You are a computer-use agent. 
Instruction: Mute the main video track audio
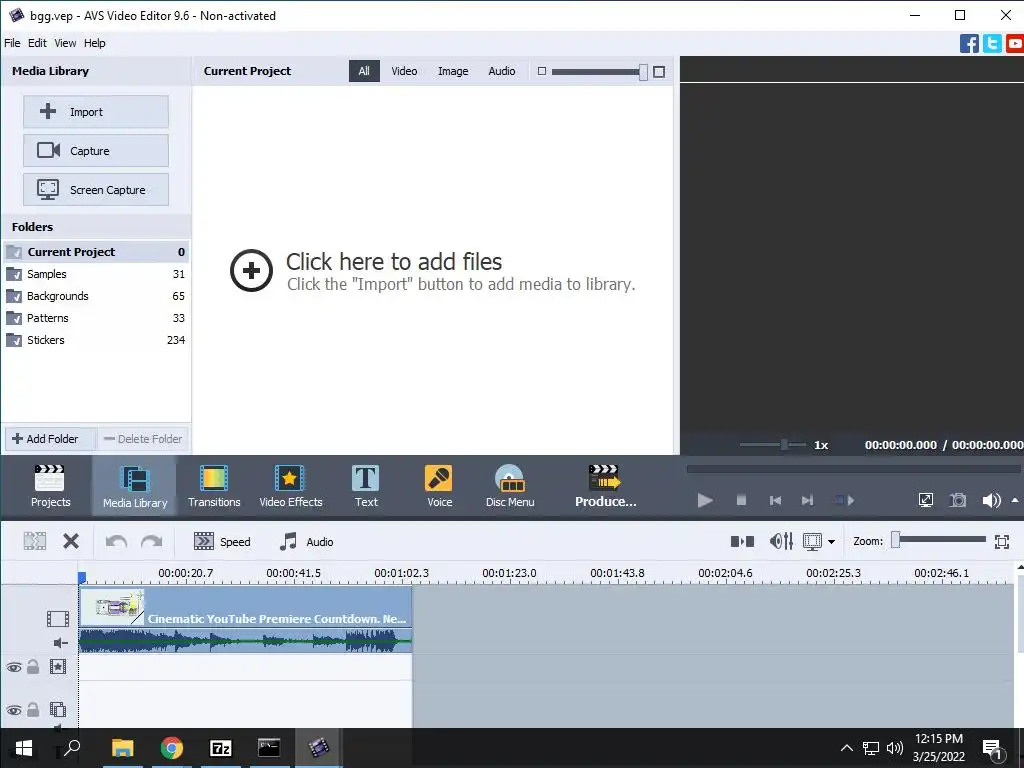(x=60, y=643)
